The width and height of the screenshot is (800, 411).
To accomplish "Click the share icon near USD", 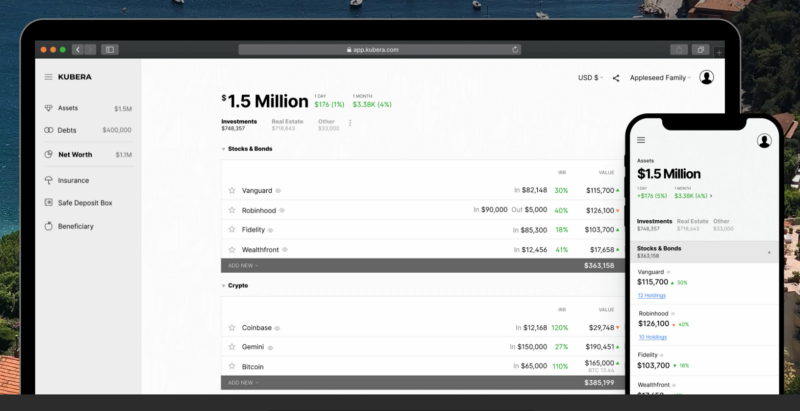I will (616, 78).
